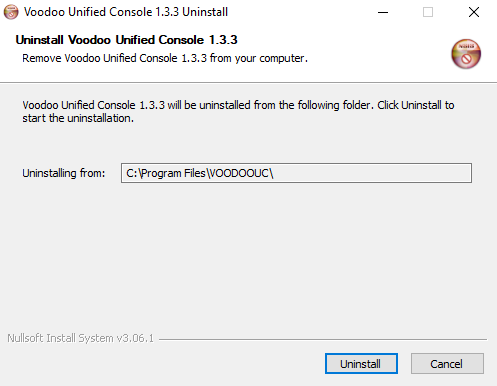Click the window title 'Voodoo Unified Console 1.3.3 Uninstall'

(x=126, y=12)
